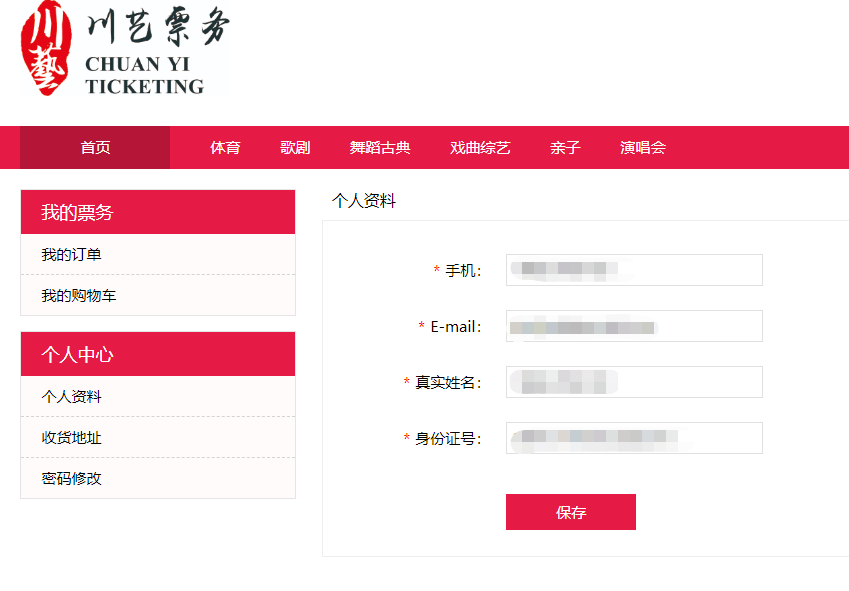Click the 我的票务 section header

coord(158,212)
